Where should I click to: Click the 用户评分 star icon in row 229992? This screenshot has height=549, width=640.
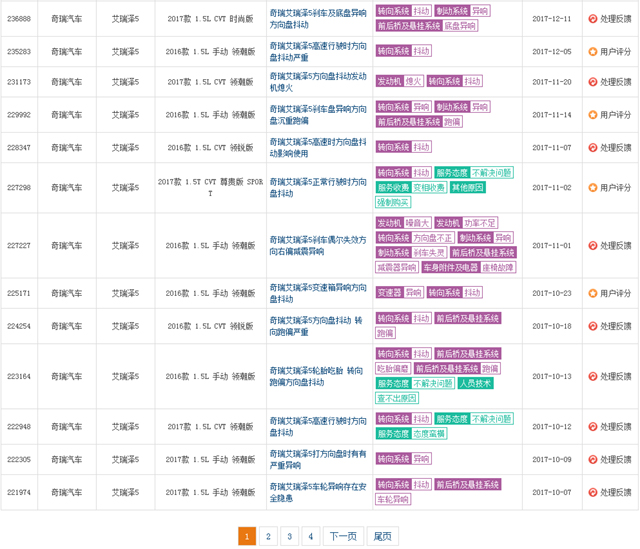[x=593, y=115]
